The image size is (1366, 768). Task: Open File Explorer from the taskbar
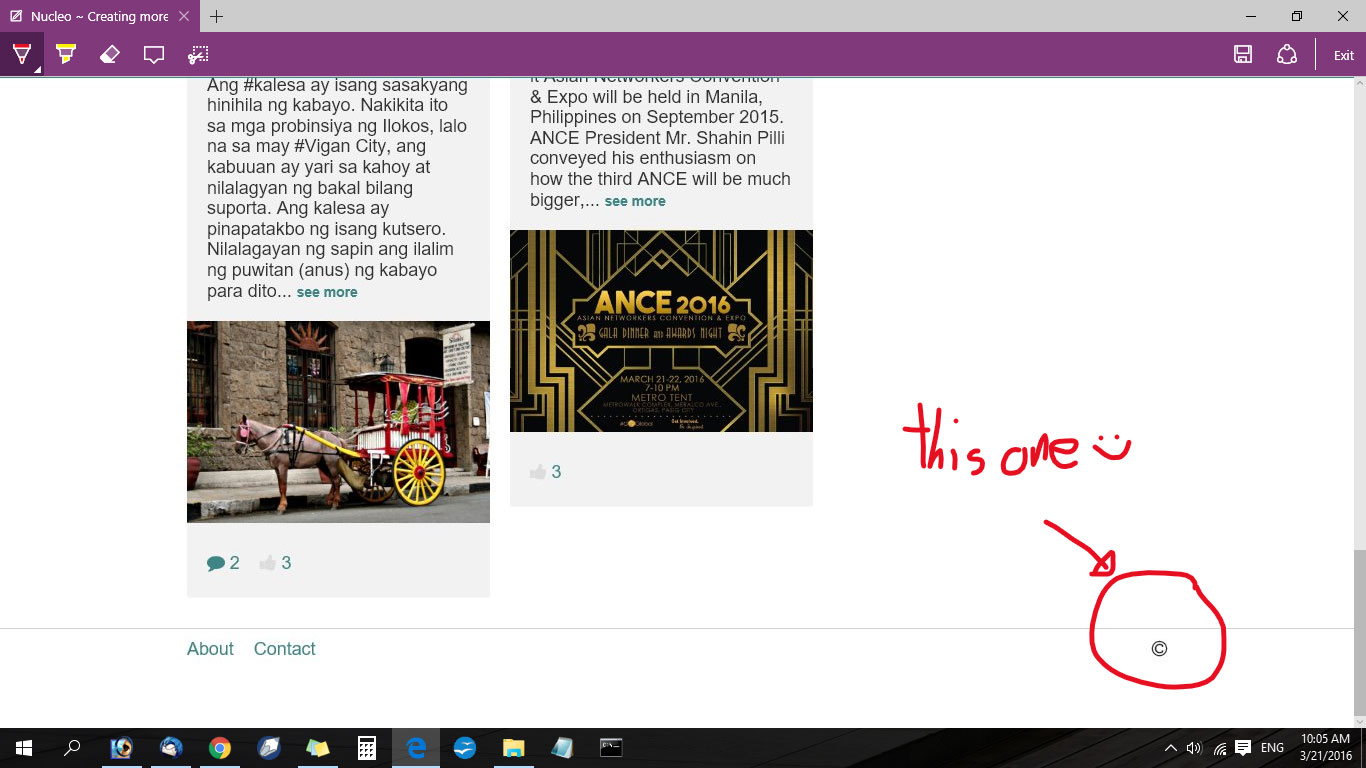513,748
